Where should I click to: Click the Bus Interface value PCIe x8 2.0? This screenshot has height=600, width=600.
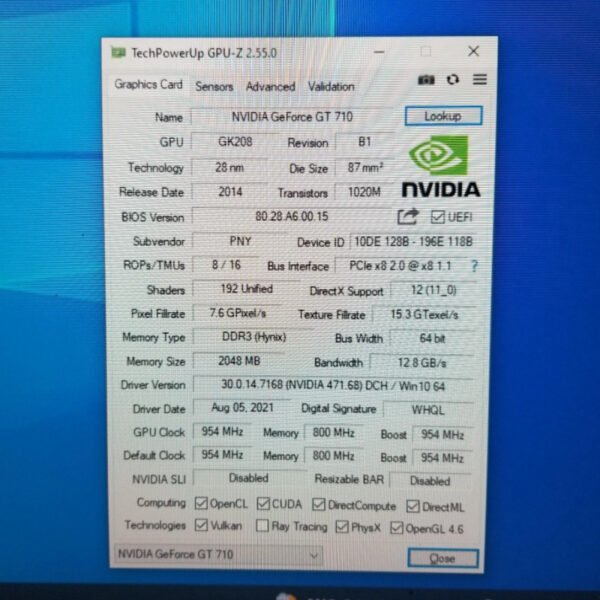click(401, 266)
